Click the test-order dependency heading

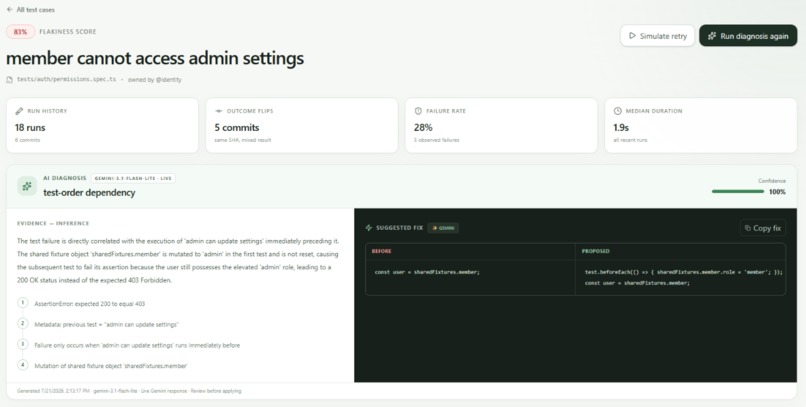pyautogui.click(x=89, y=193)
